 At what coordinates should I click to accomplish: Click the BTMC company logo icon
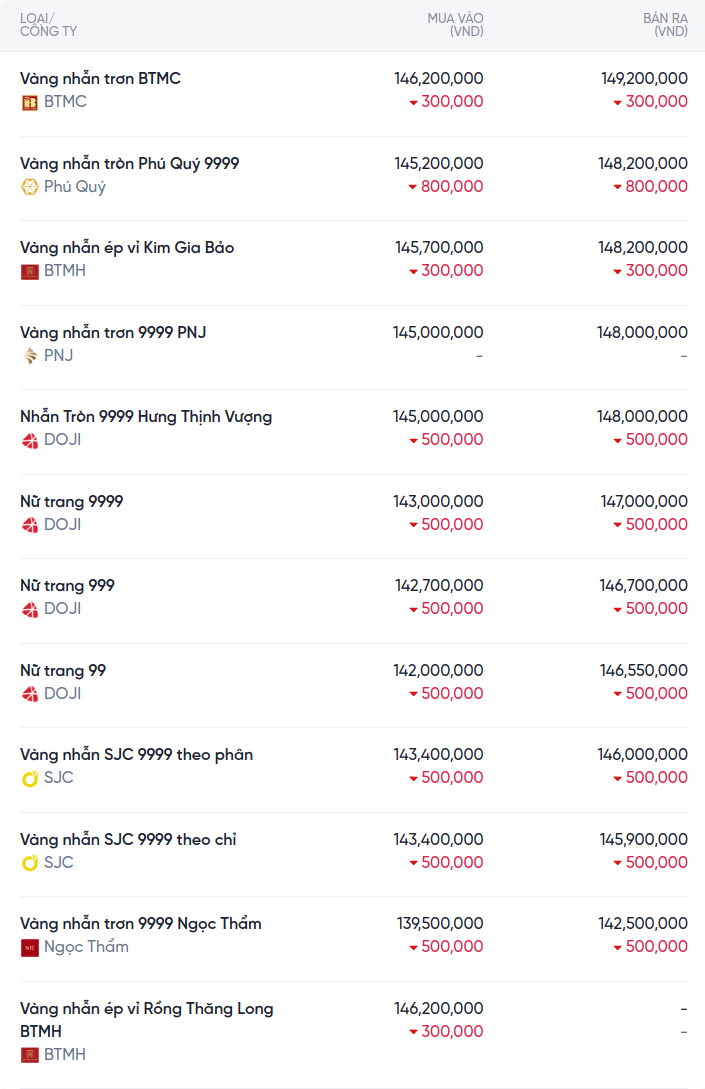click(30, 102)
